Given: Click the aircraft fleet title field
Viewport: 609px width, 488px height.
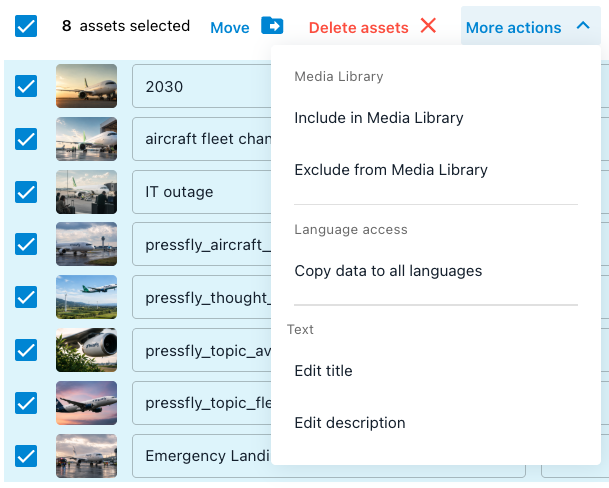Looking at the screenshot, I should click(x=202, y=139).
